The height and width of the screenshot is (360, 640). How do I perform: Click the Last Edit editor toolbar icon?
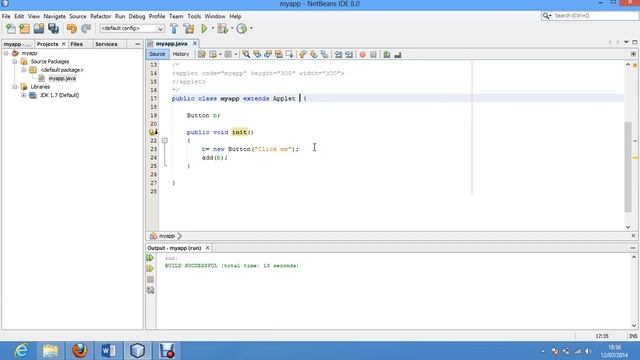click(x=202, y=54)
